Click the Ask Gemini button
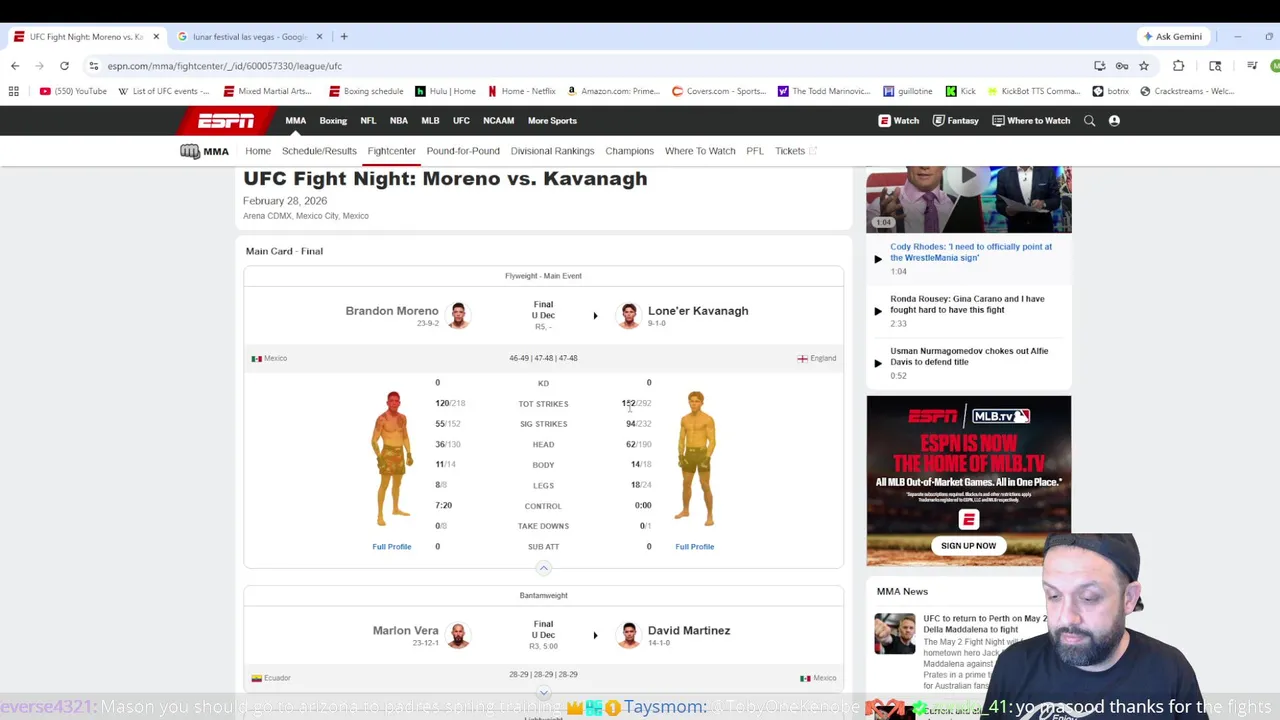Screen dimensions: 1280x720 coord(1173,37)
